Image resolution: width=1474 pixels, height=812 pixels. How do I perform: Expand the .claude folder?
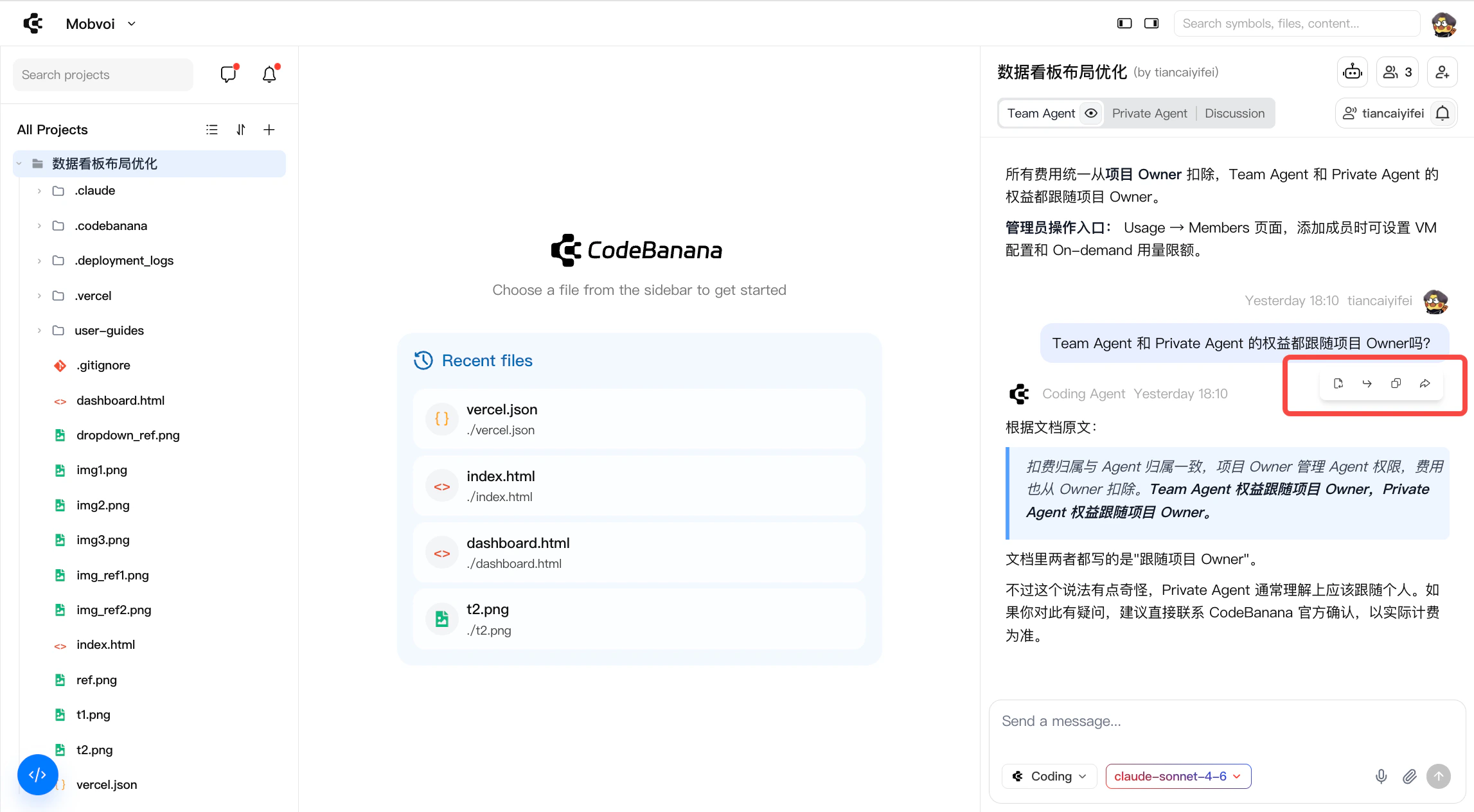tap(39, 191)
